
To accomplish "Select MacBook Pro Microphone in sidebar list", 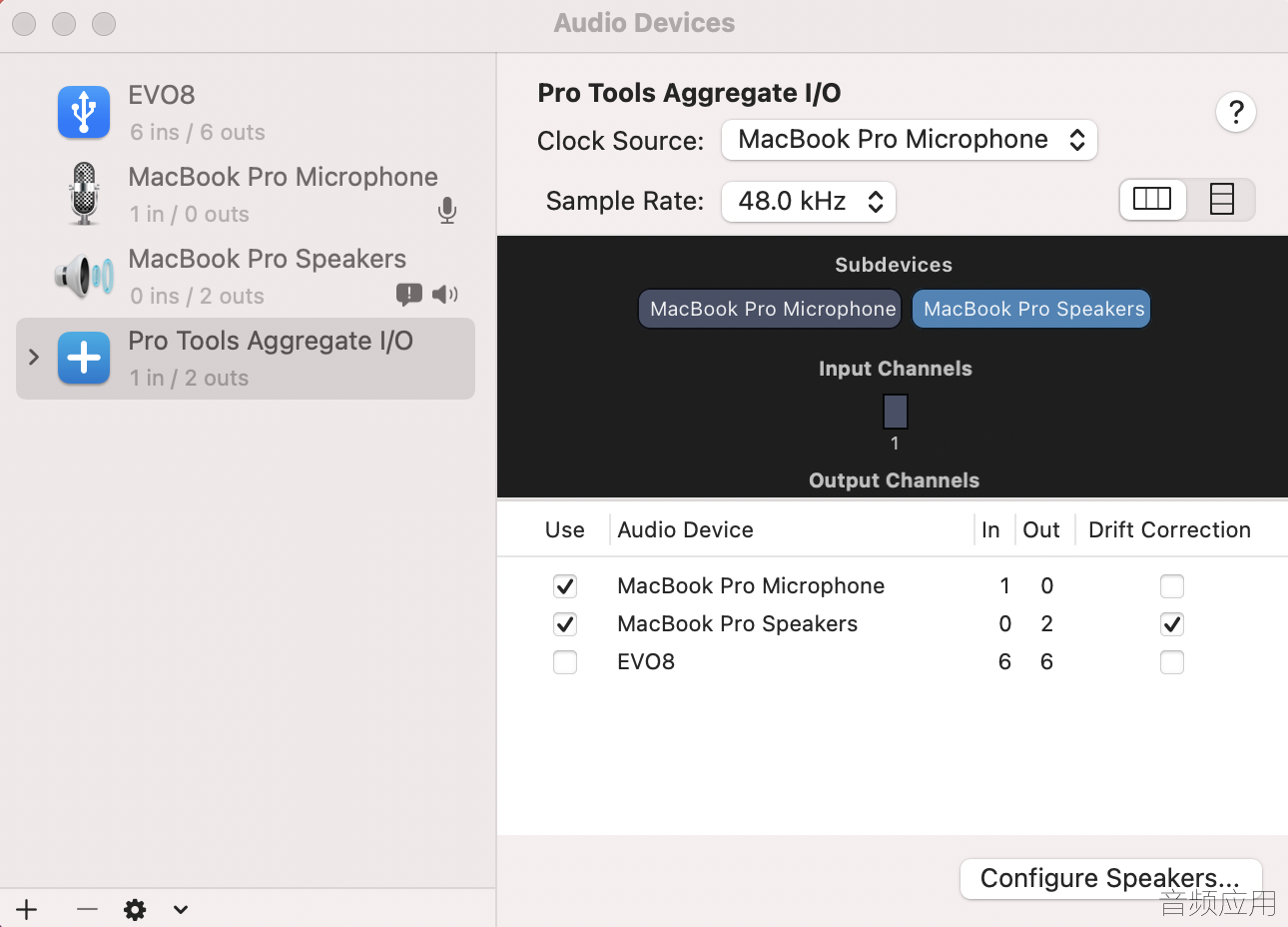I will [246, 194].
